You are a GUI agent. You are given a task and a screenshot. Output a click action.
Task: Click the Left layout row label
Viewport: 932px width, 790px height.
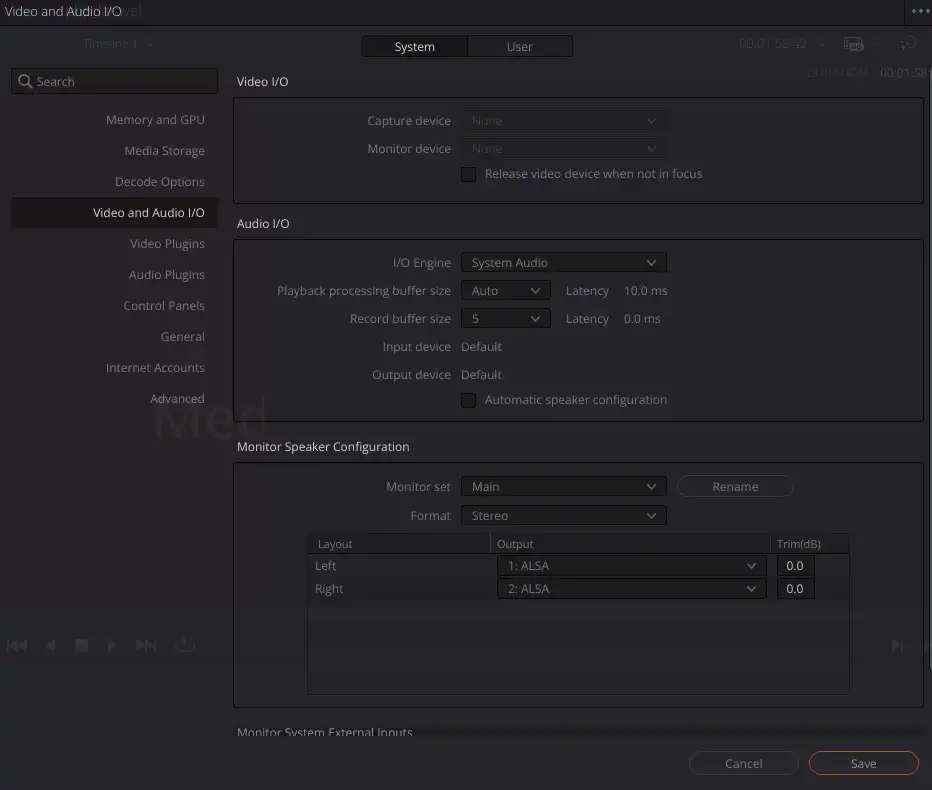point(325,566)
